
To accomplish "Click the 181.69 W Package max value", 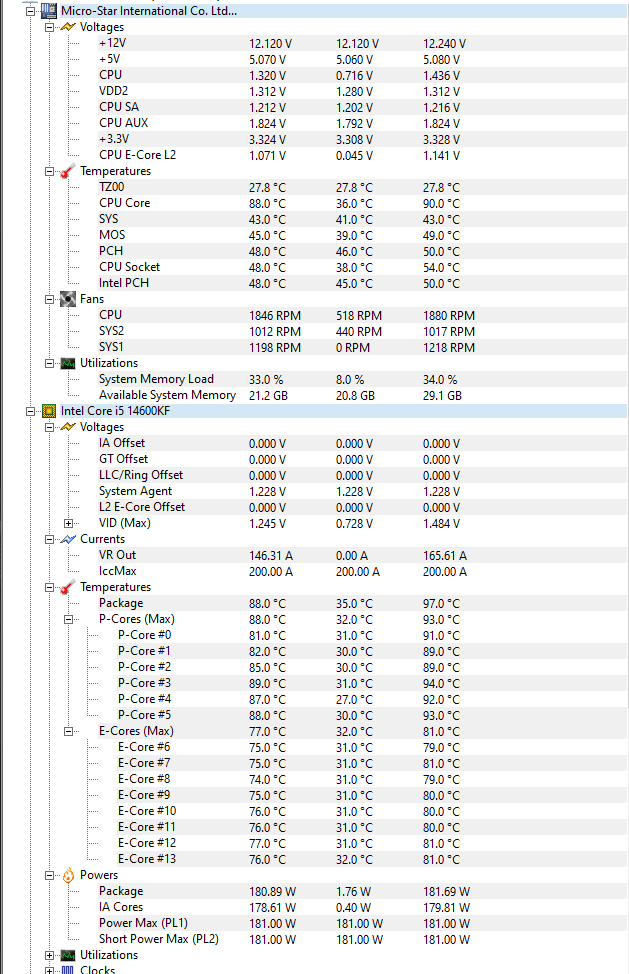I will pos(446,891).
